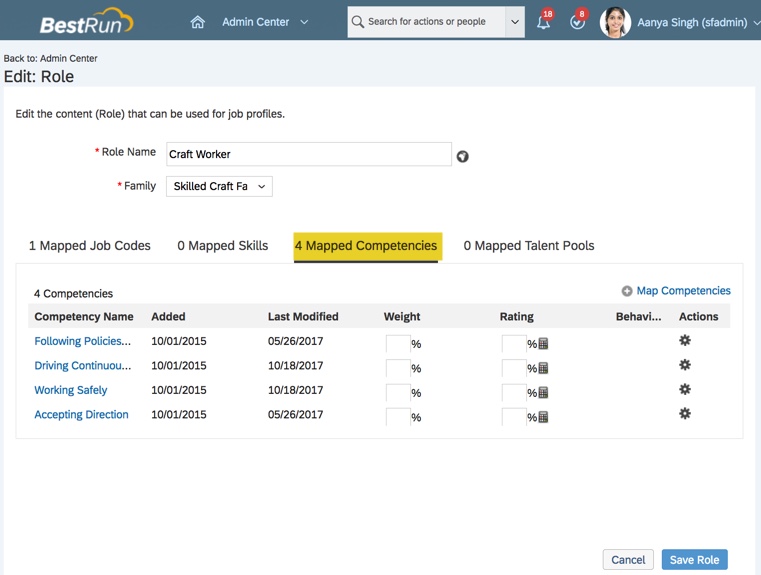761x575 pixels.
Task: Click the Home icon in header
Action: click(x=197, y=22)
